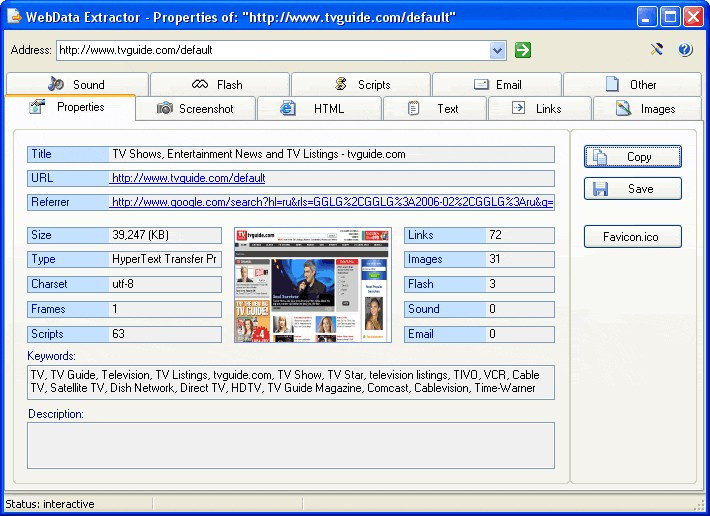The width and height of the screenshot is (710, 516).
Task: Click the Other tab page icon
Action: [x=612, y=84]
